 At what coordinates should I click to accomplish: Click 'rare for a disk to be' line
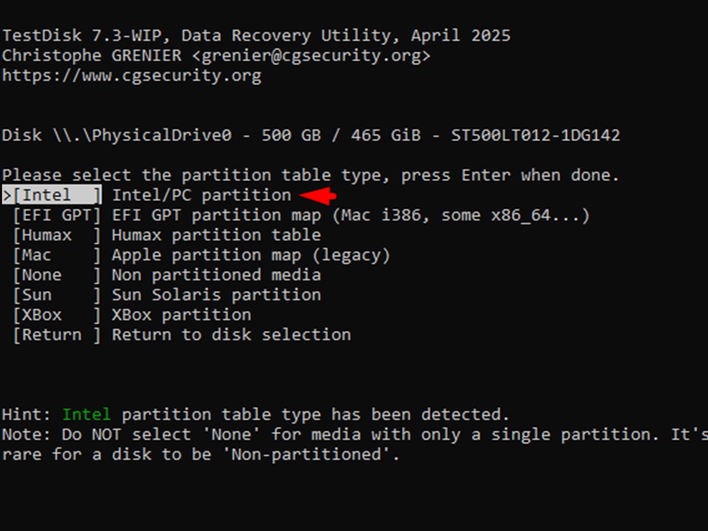tap(201, 454)
